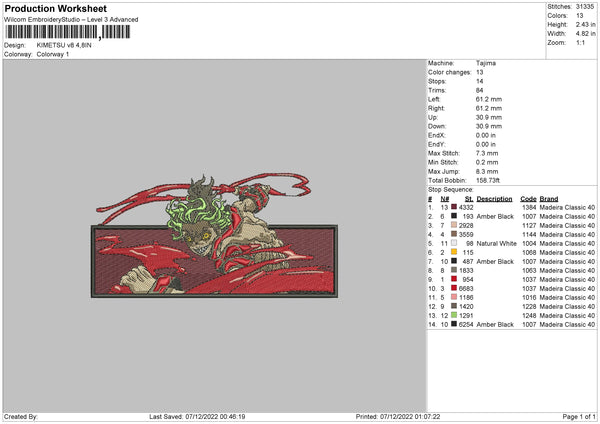
Task: Click the Trims value "84"
Action: 479,90
